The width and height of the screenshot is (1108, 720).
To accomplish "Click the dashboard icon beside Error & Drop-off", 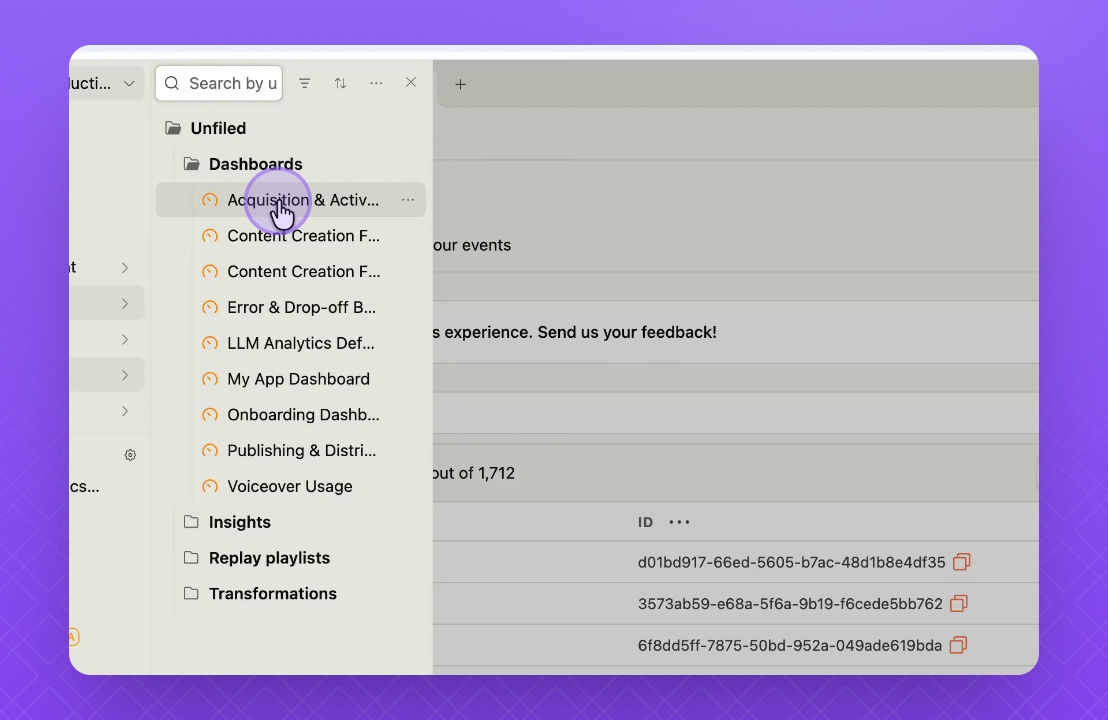I will click(x=210, y=307).
